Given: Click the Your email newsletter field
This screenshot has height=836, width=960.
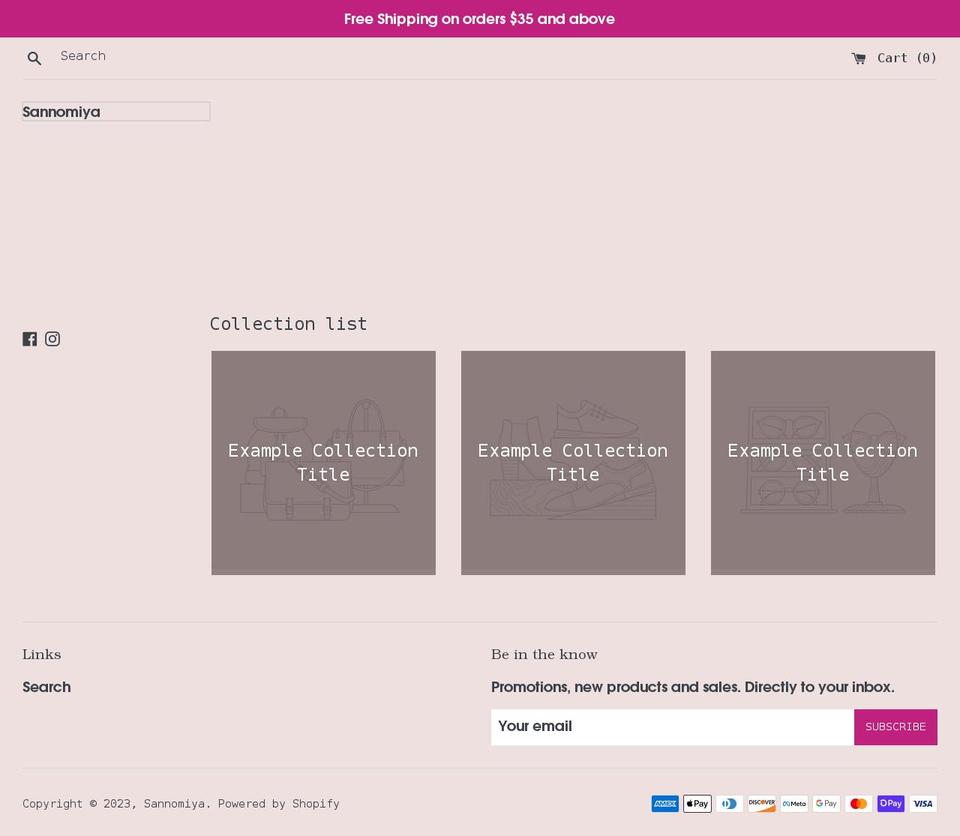Looking at the screenshot, I should click(672, 727).
